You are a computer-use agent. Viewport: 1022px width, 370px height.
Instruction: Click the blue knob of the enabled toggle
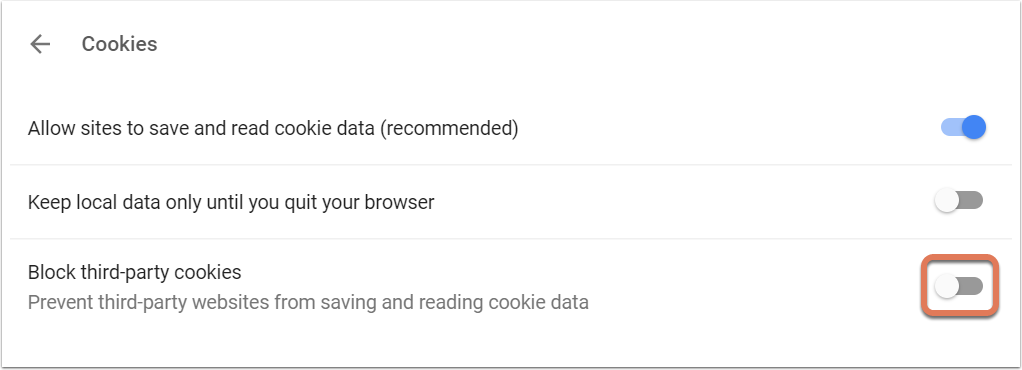point(974,128)
